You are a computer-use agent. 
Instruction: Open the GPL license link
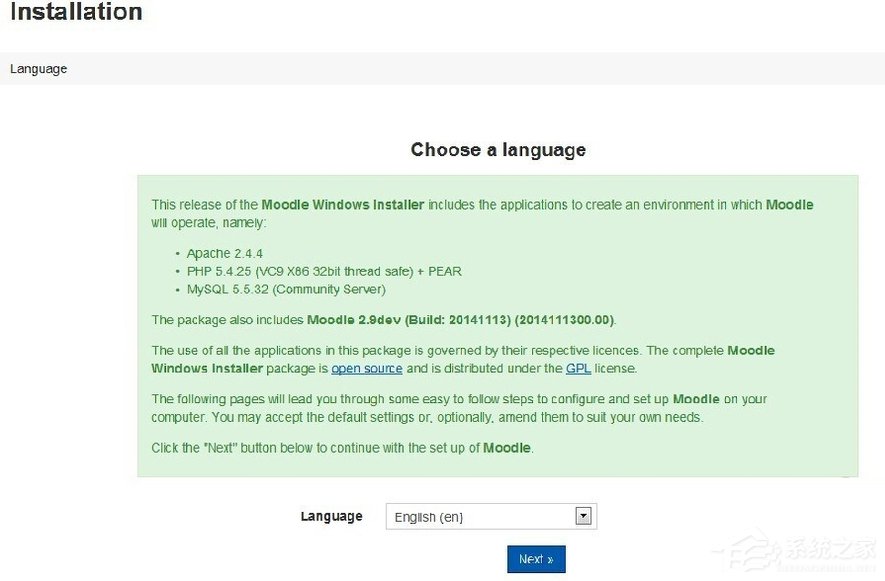[x=578, y=368]
